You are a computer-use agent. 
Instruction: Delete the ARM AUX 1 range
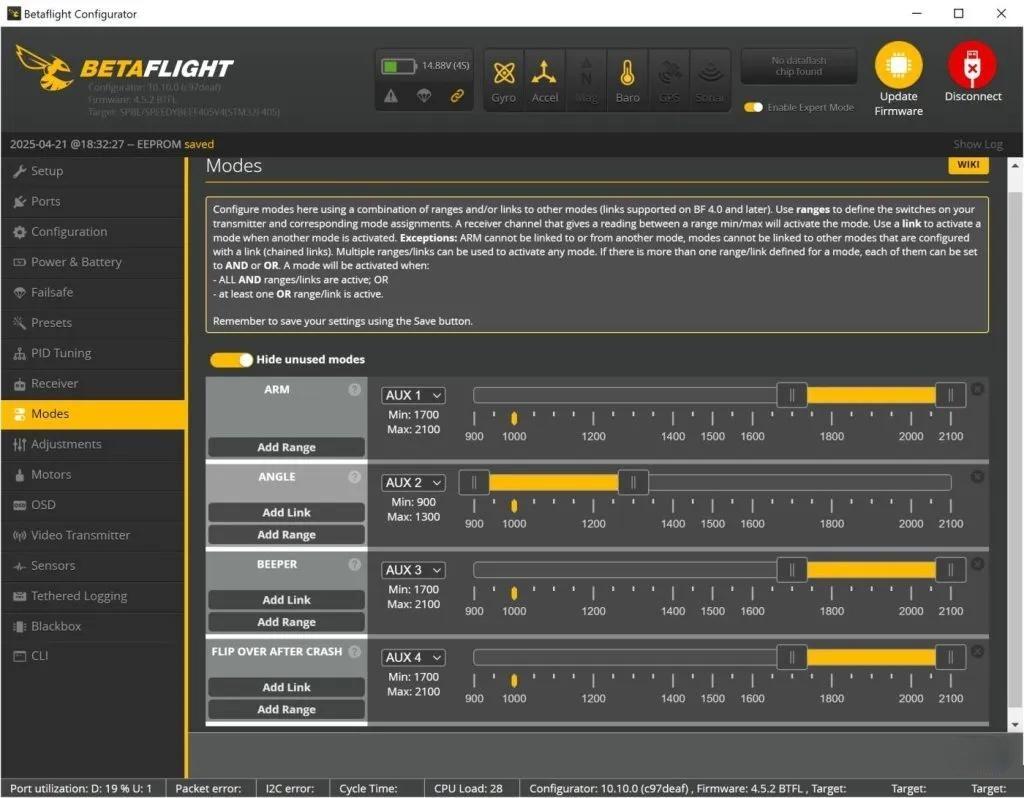977,389
